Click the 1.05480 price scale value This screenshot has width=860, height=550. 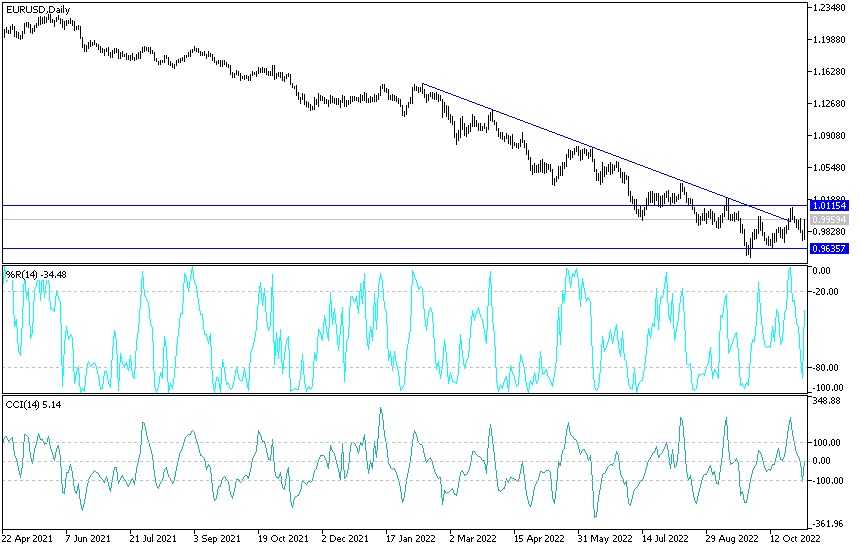[x=829, y=167]
